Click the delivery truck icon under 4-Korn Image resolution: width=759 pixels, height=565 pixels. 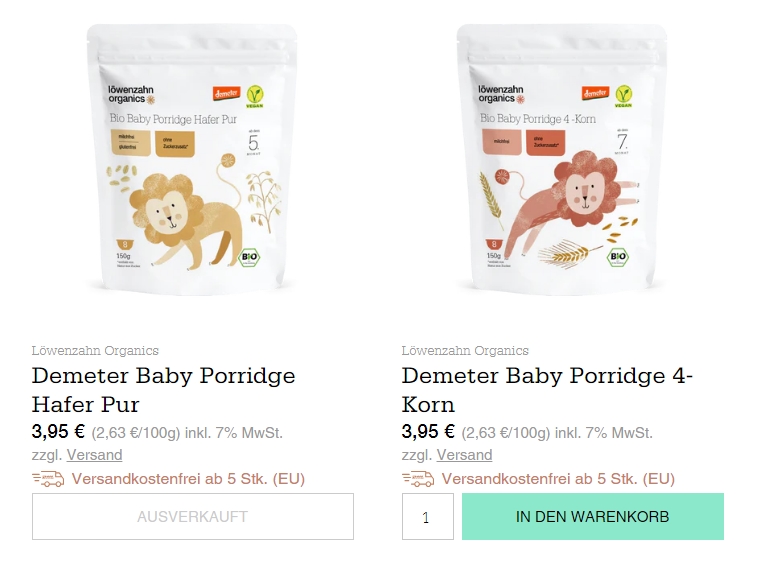click(418, 479)
